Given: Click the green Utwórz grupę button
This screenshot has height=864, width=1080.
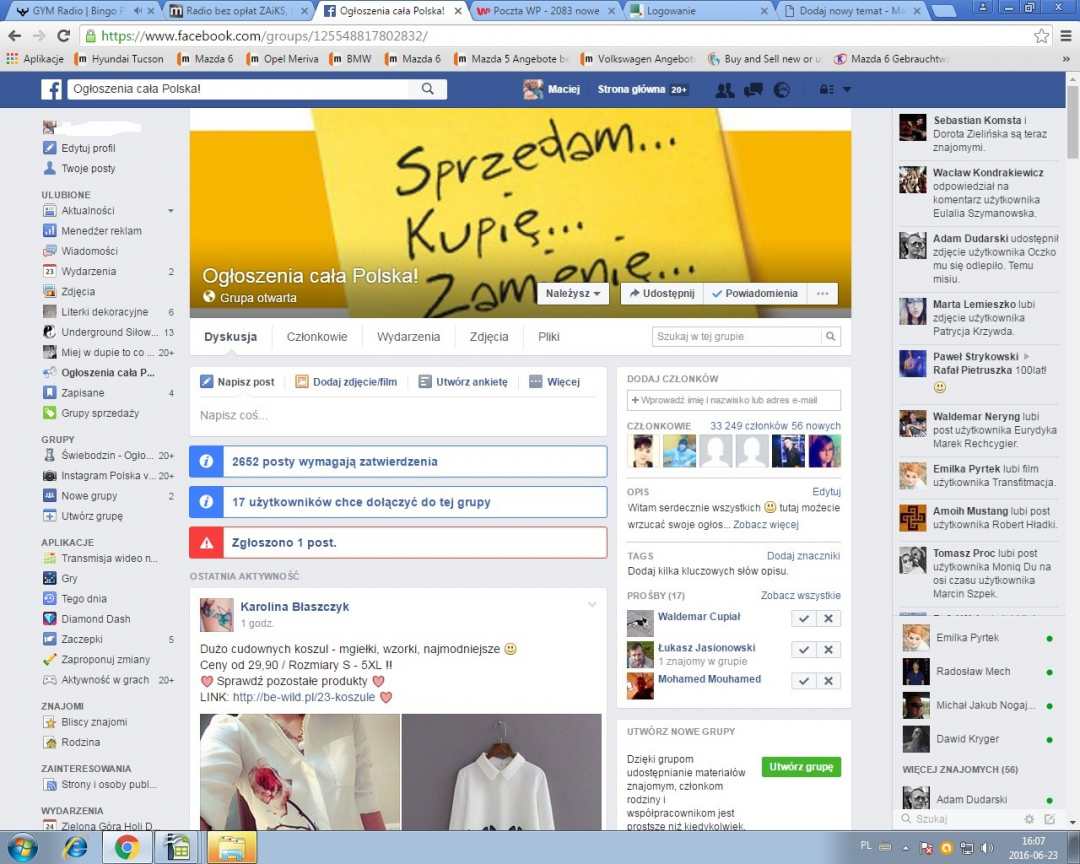Looking at the screenshot, I should pos(801,767).
